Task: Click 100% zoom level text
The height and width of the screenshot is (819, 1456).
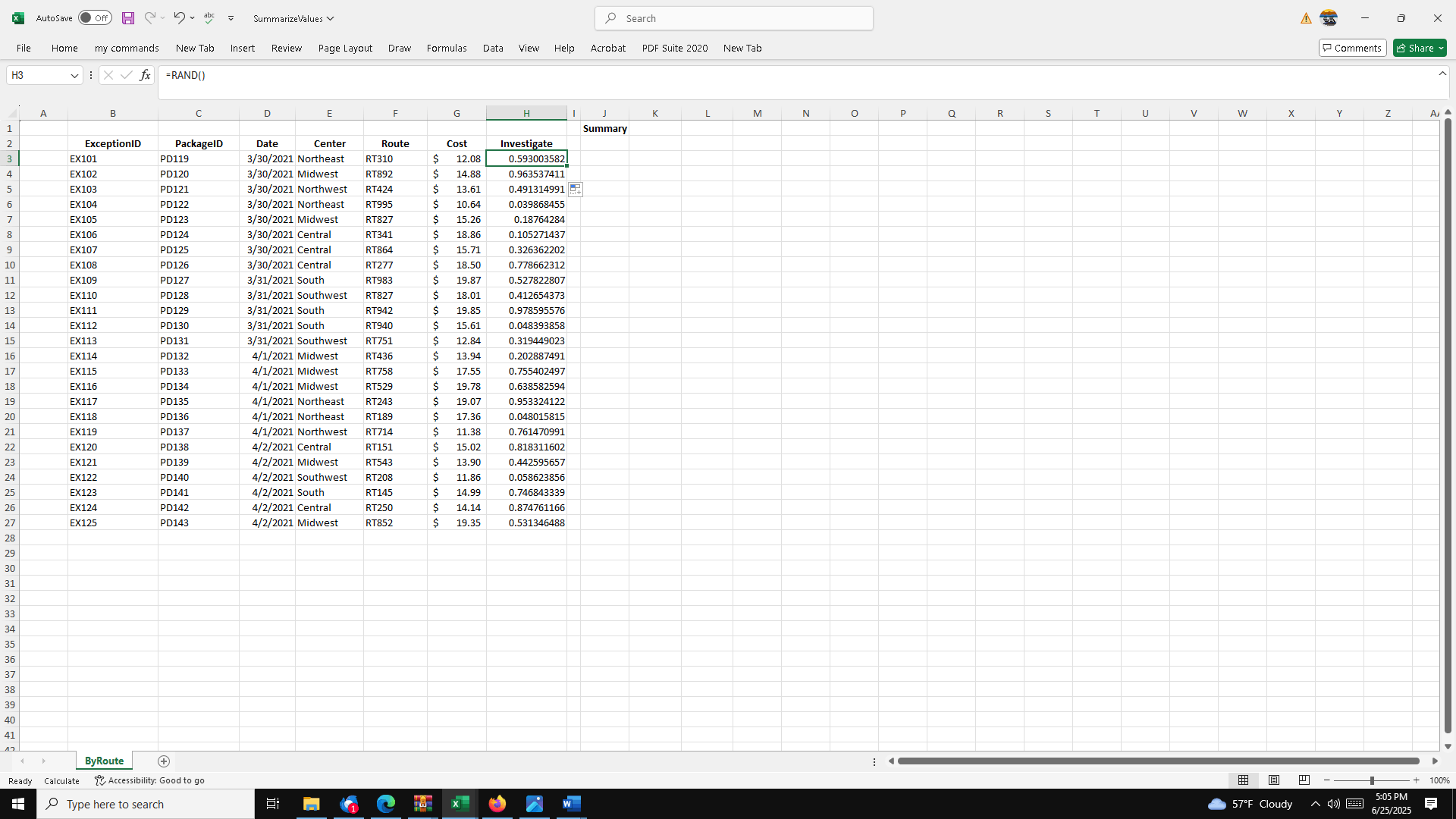Action: [x=1439, y=780]
